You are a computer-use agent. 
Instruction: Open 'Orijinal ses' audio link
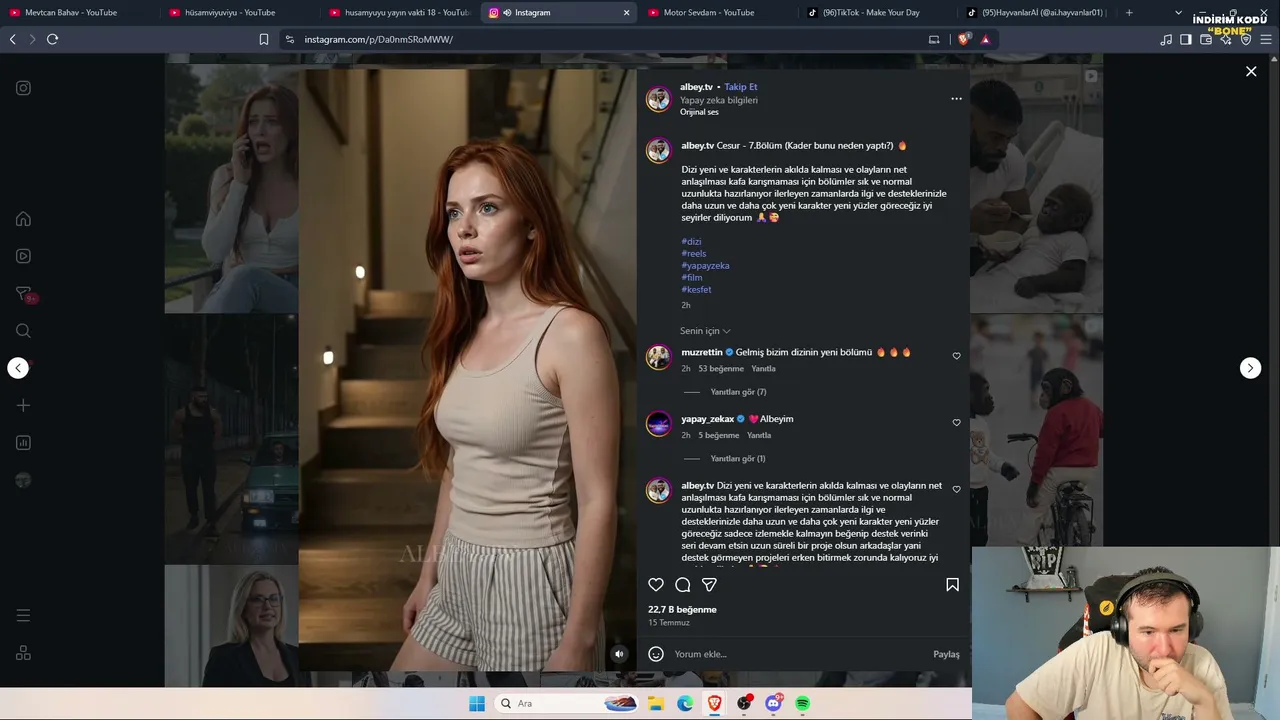[x=699, y=112]
